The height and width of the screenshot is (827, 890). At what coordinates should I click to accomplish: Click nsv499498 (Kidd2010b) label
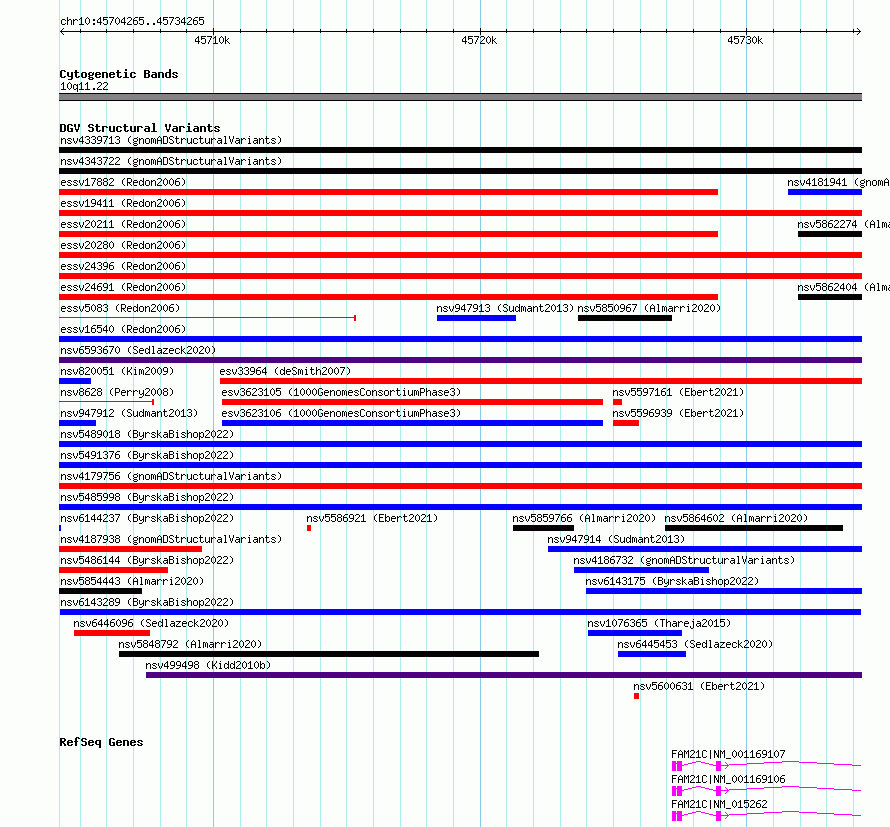coord(208,665)
